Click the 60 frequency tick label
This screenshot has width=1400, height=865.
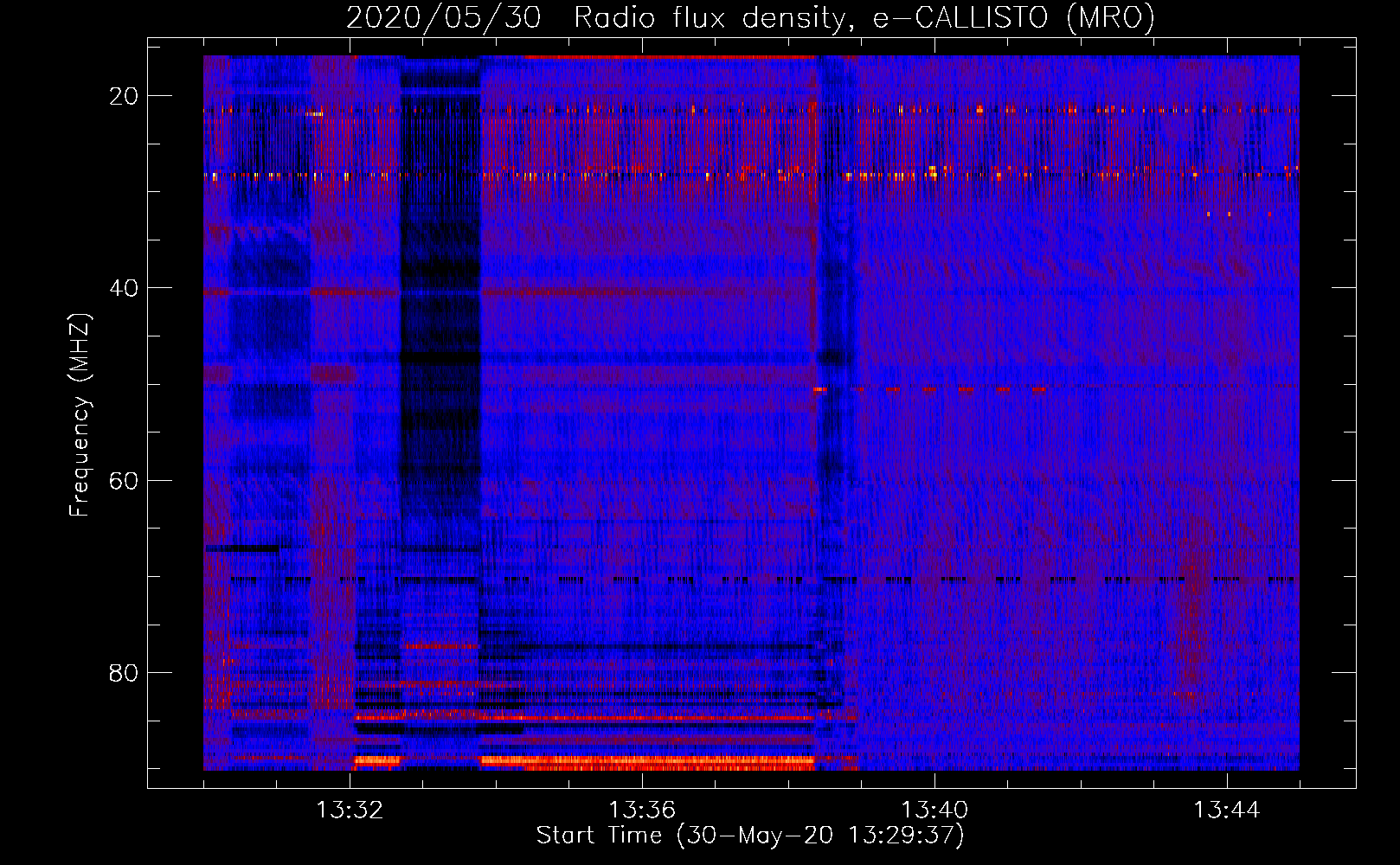(124, 480)
